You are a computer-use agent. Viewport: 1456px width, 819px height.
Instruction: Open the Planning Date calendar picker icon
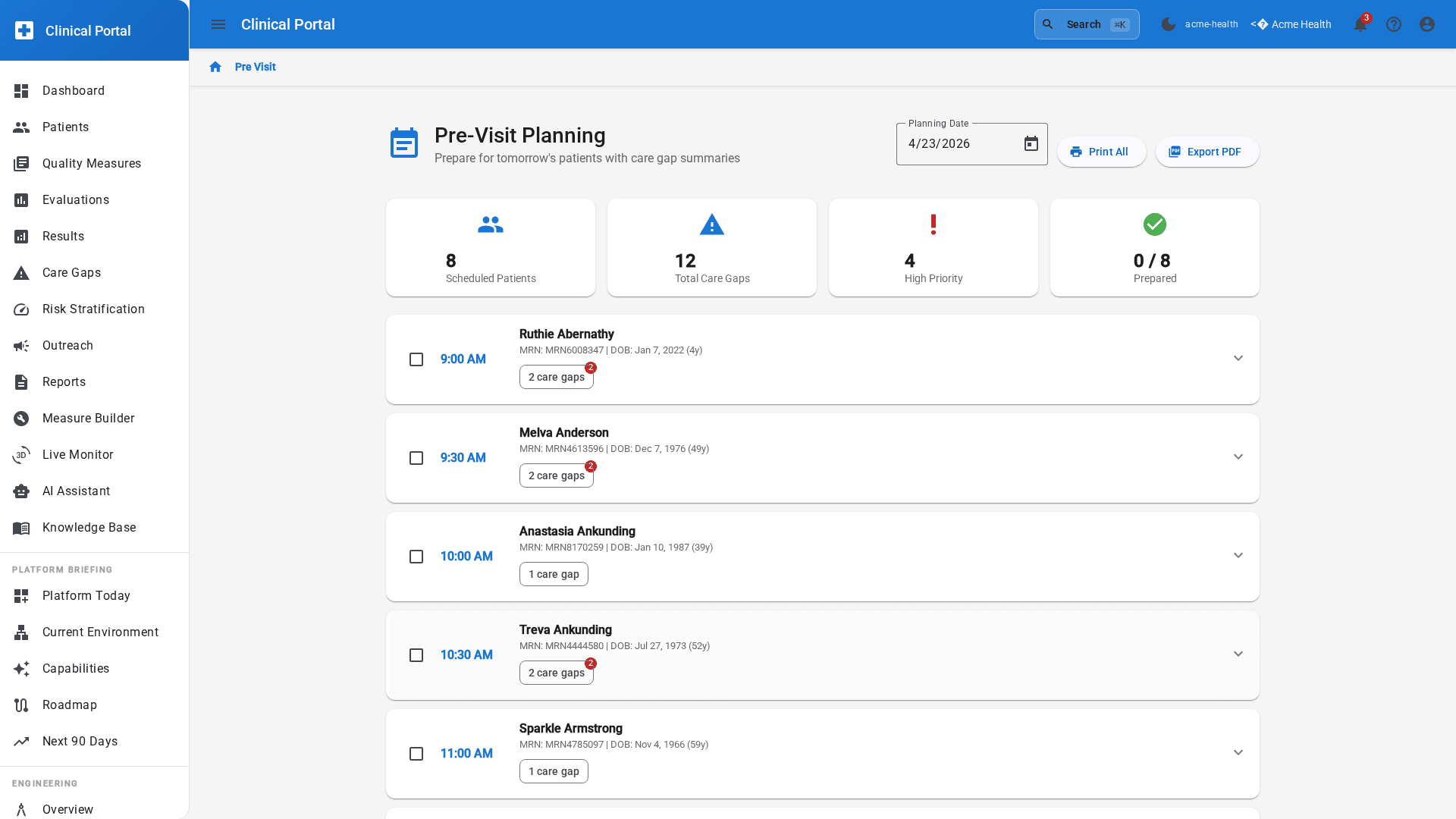1031,143
